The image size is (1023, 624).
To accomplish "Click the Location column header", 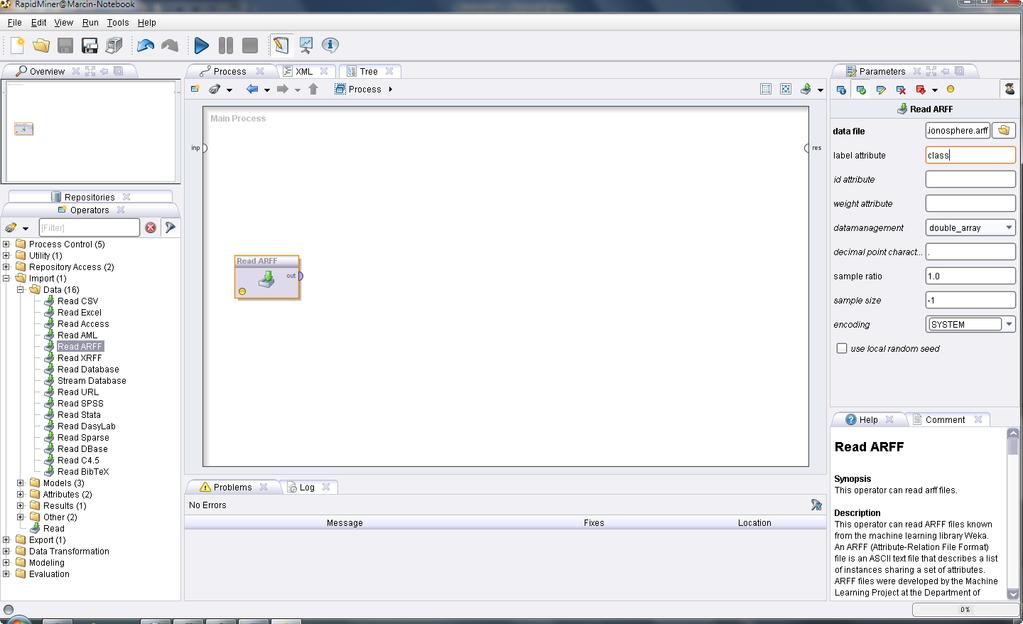I will (754, 523).
